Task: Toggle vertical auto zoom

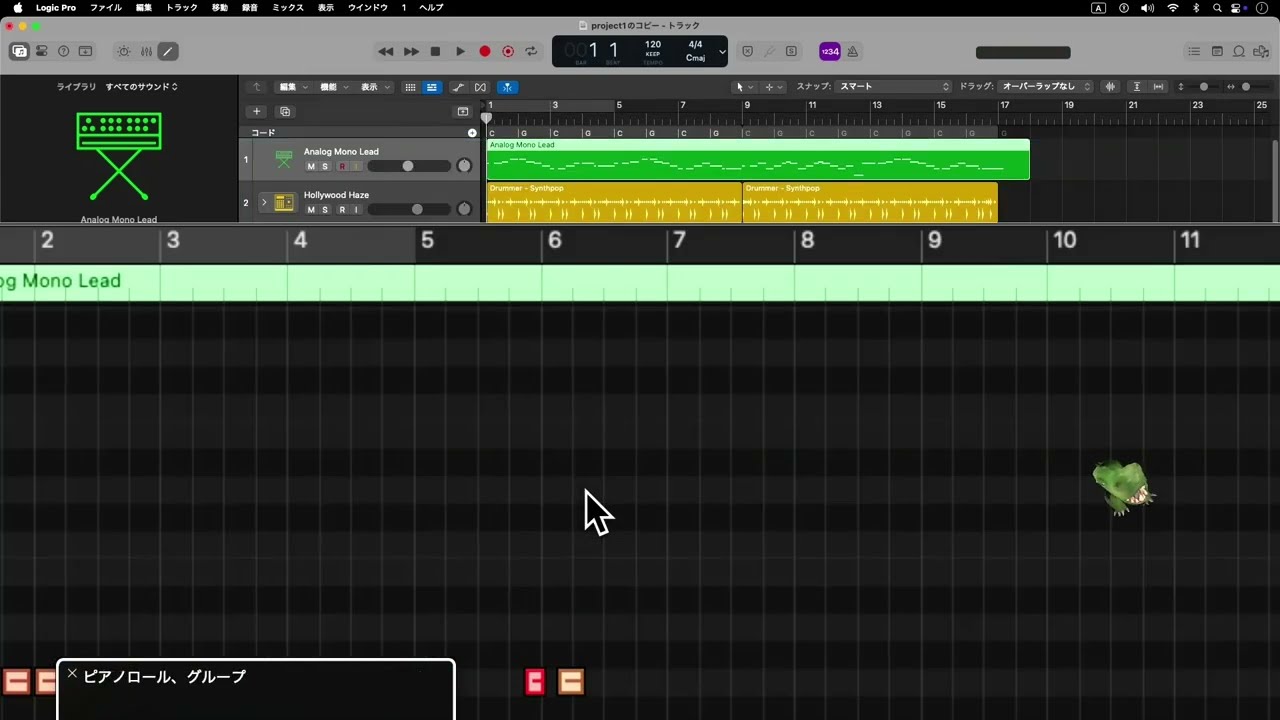Action: [1137, 87]
